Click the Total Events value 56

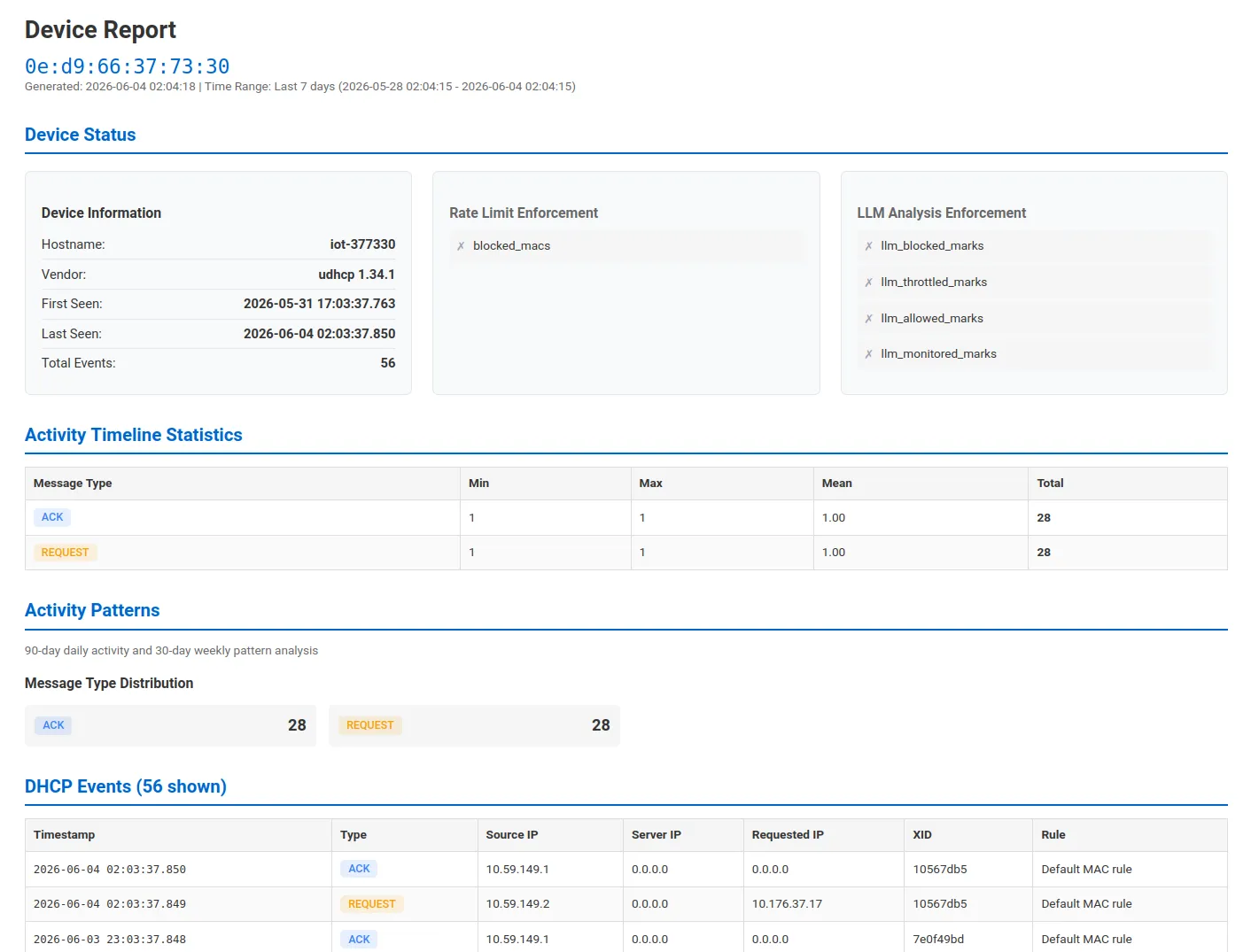(x=388, y=363)
